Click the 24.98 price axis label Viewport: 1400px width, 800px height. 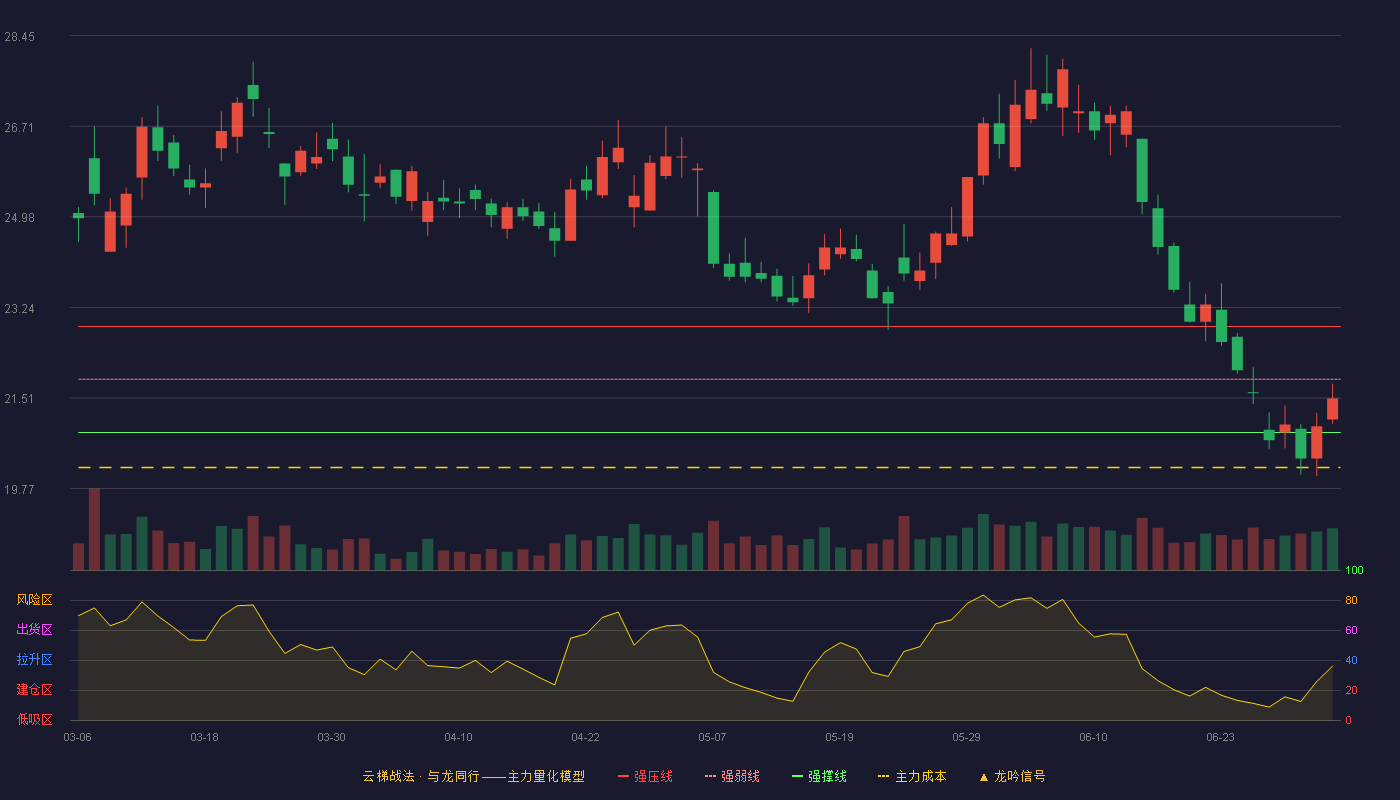pyautogui.click(x=19, y=218)
